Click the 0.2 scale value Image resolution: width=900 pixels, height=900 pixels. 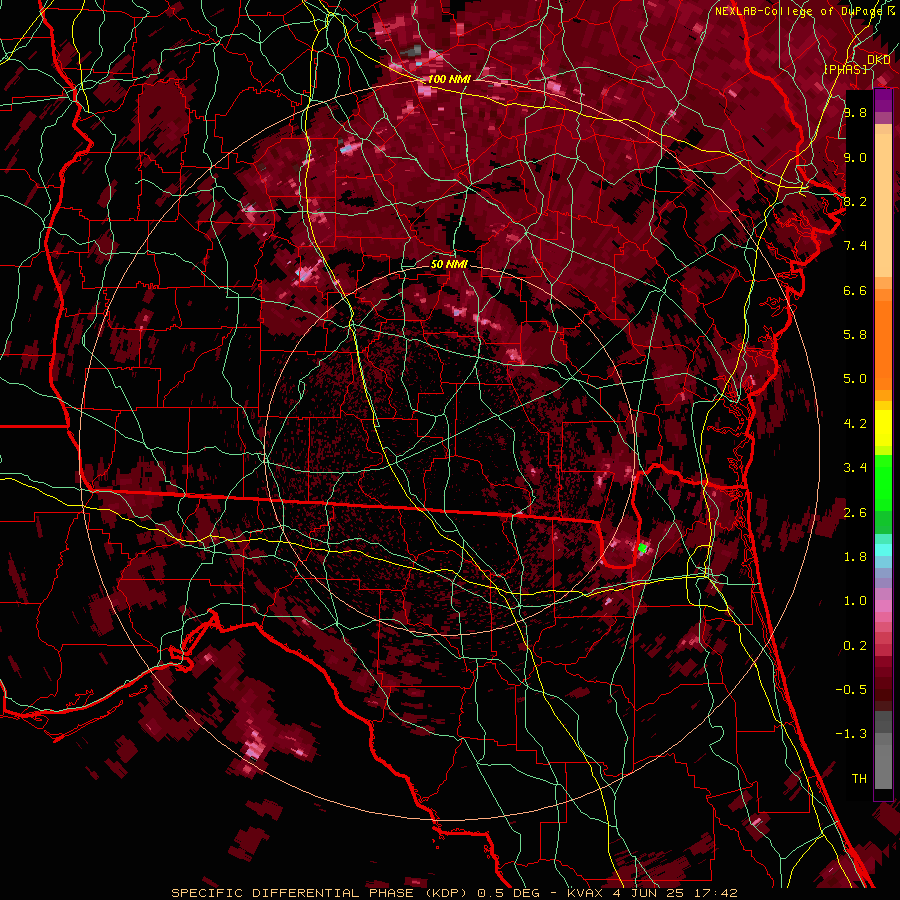tap(855, 646)
